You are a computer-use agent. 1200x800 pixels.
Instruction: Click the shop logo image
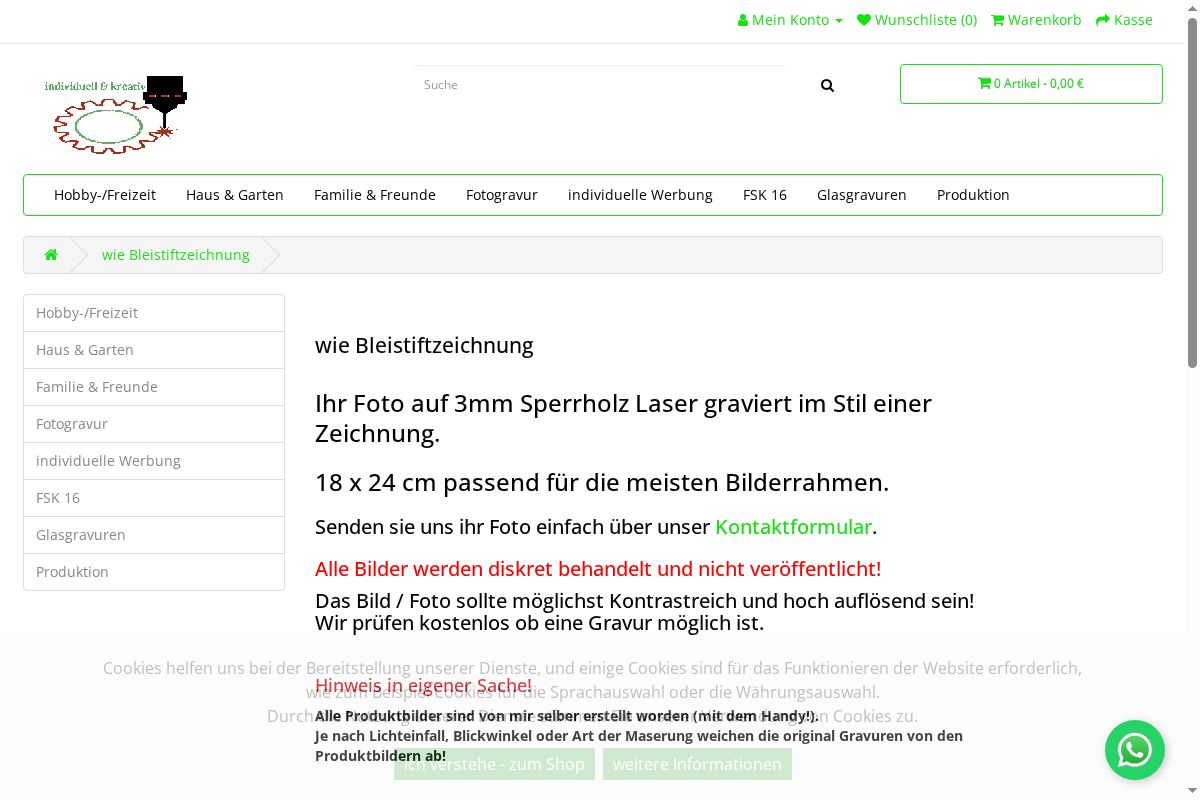[x=116, y=114]
